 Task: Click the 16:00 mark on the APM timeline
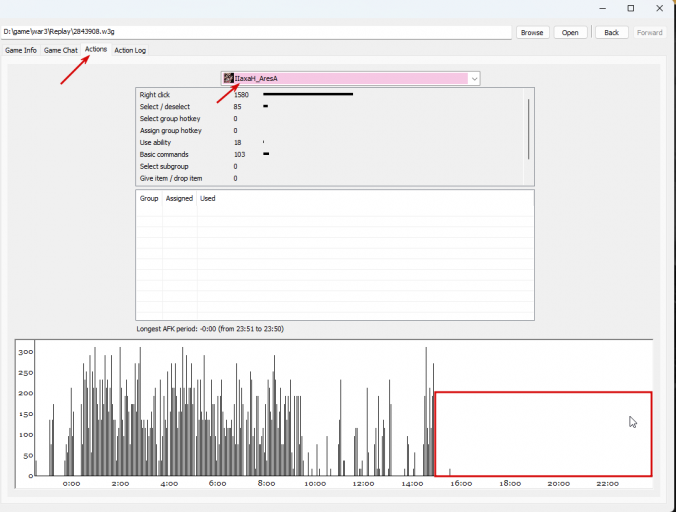click(x=461, y=484)
